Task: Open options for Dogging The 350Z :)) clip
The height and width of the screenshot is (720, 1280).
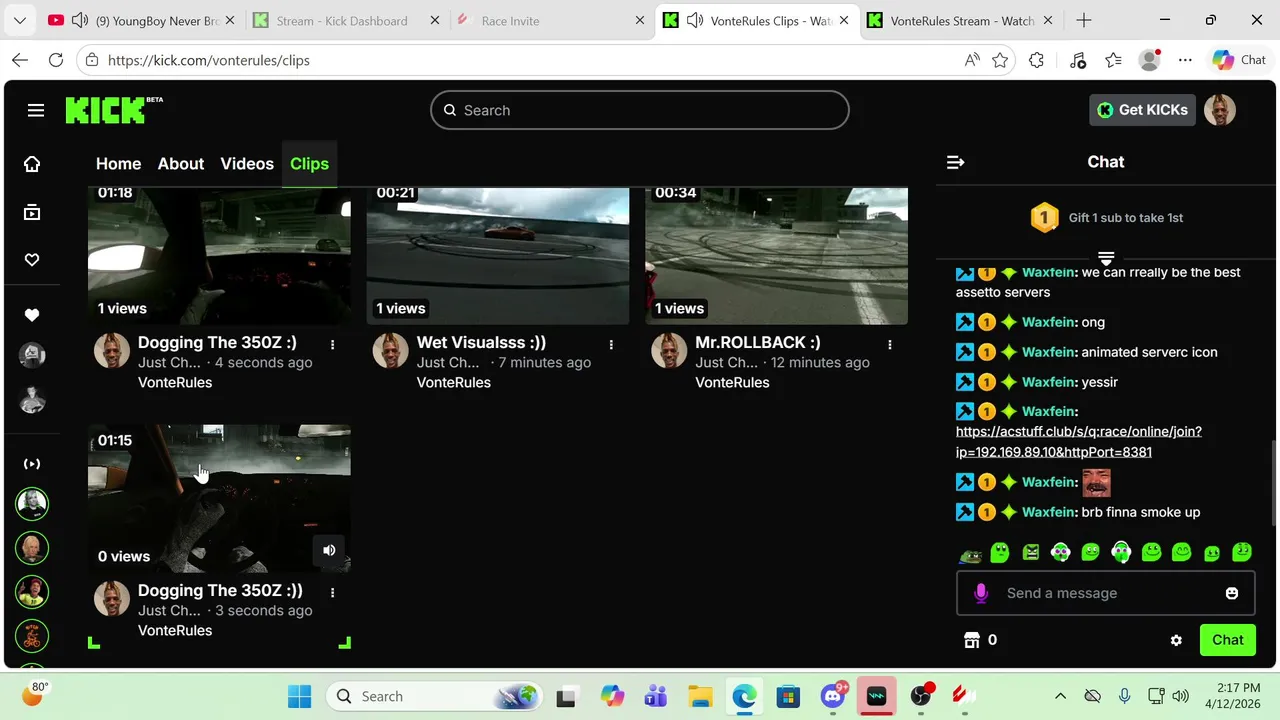Action: tap(333, 592)
